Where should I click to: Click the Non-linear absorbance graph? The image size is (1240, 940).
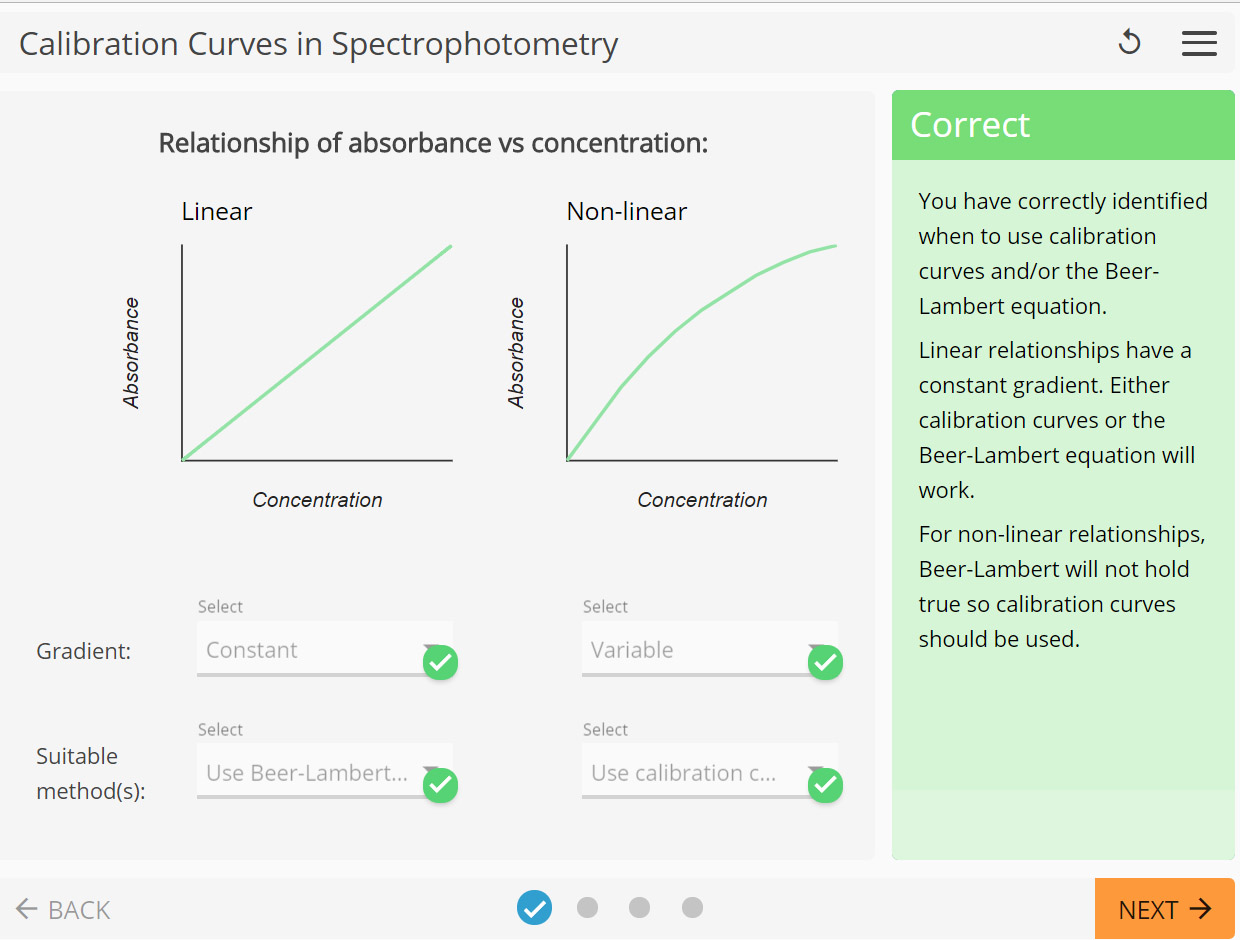(x=701, y=353)
